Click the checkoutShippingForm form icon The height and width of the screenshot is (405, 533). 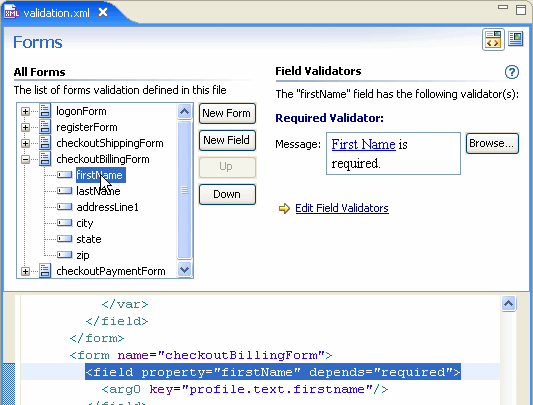point(45,143)
